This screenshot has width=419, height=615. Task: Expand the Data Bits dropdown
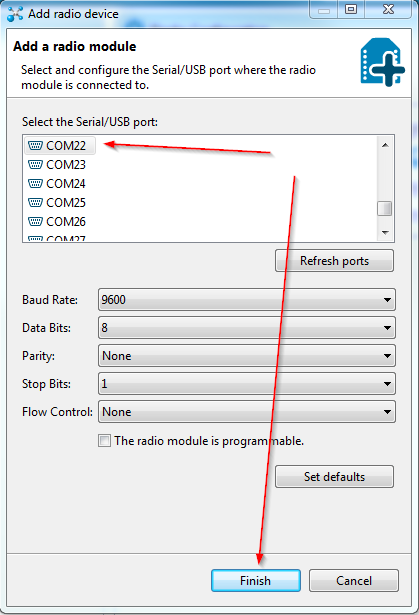coord(247,328)
